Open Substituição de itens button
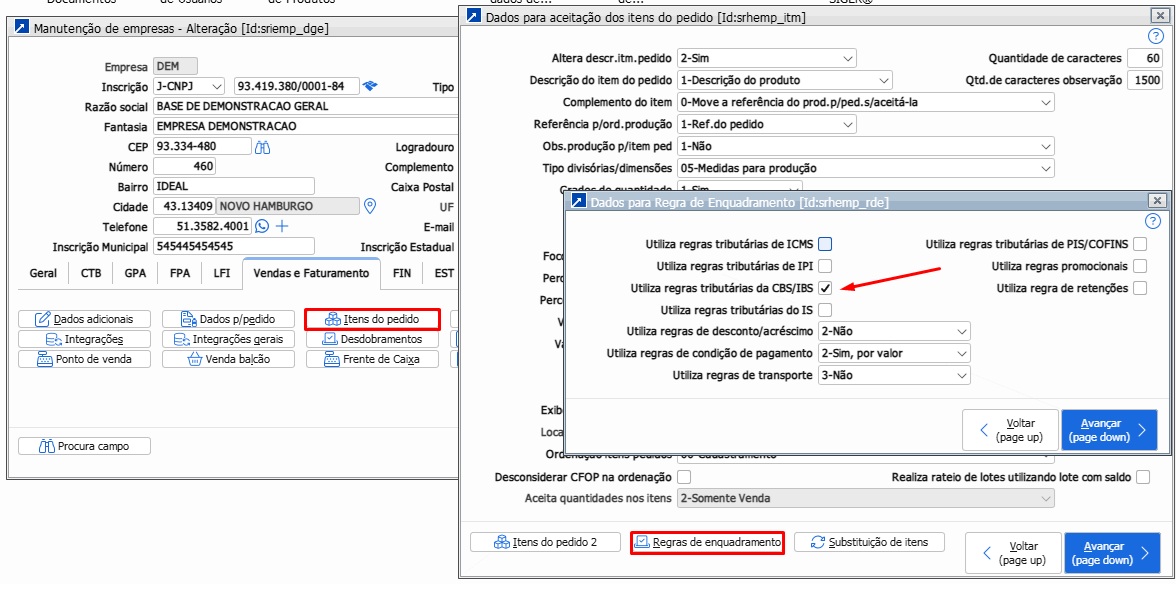 [x=869, y=542]
